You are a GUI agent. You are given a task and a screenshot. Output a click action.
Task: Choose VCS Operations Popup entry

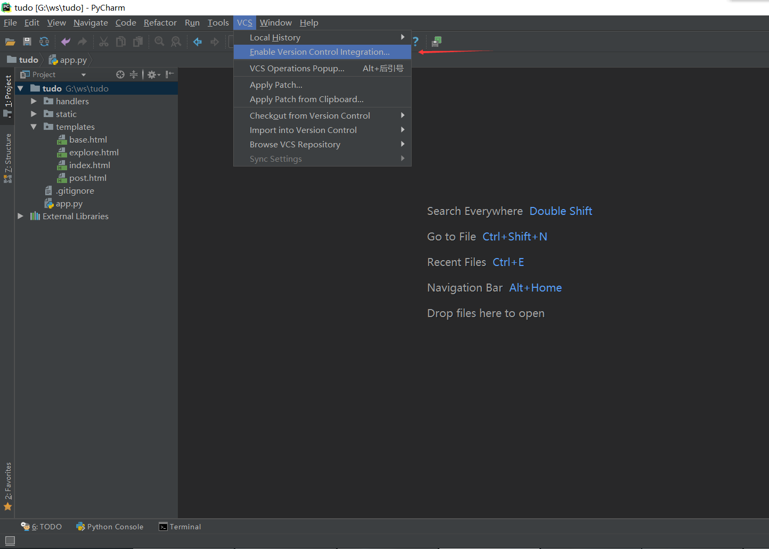pyautogui.click(x=322, y=68)
